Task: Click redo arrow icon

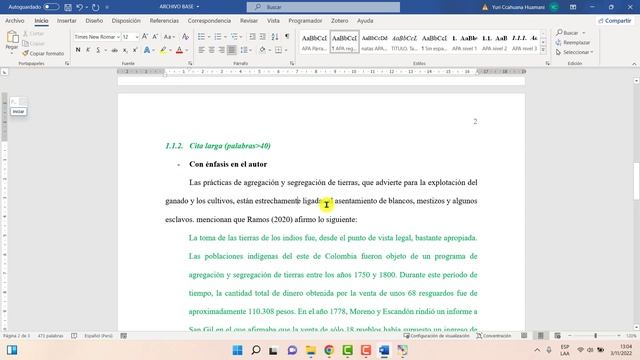Action: click(96, 7)
